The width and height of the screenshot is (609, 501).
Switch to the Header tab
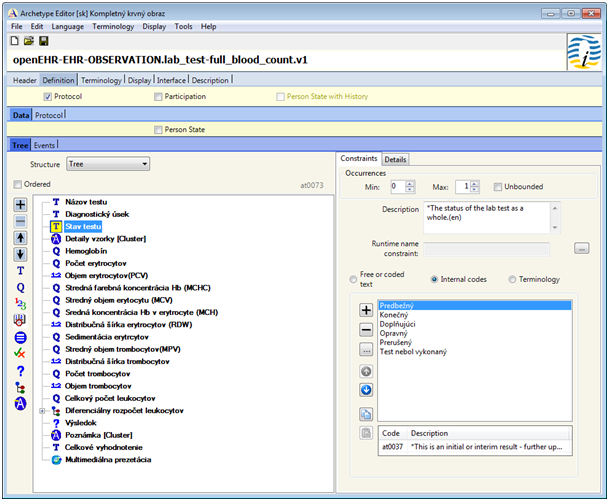tap(24, 80)
